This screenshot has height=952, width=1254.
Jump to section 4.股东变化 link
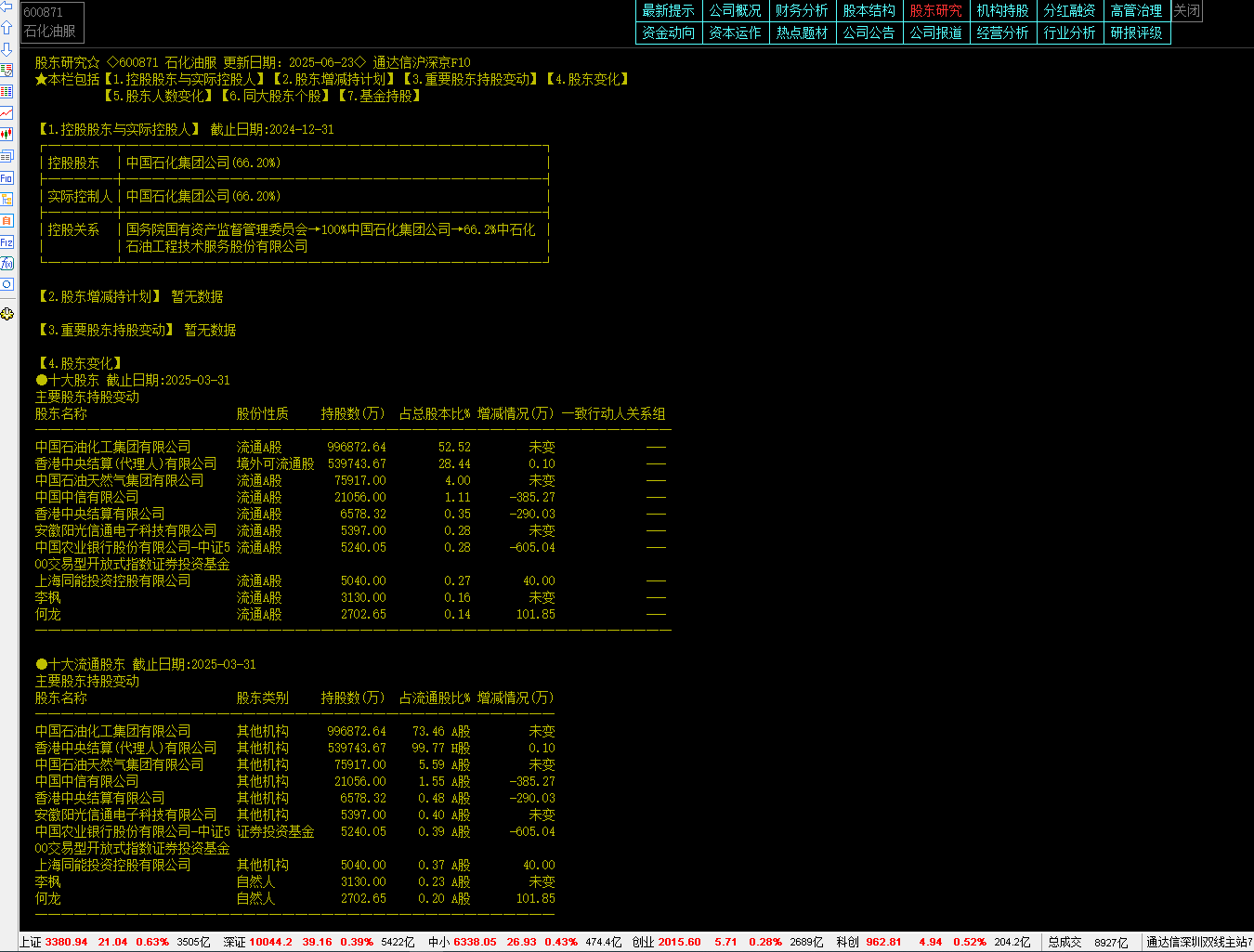click(588, 80)
